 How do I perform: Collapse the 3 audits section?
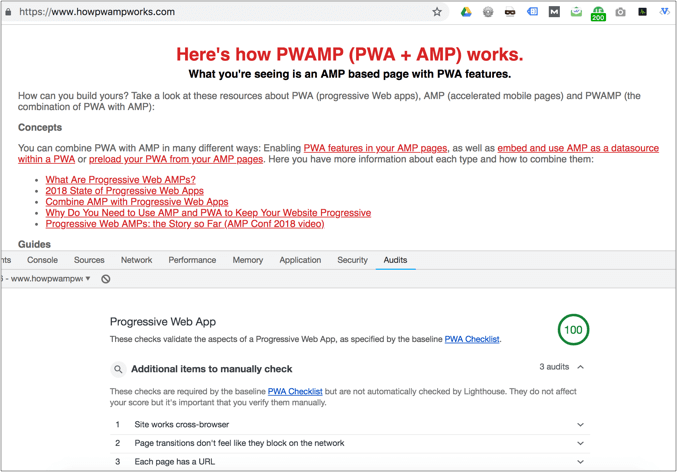click(x=580, y=367)
